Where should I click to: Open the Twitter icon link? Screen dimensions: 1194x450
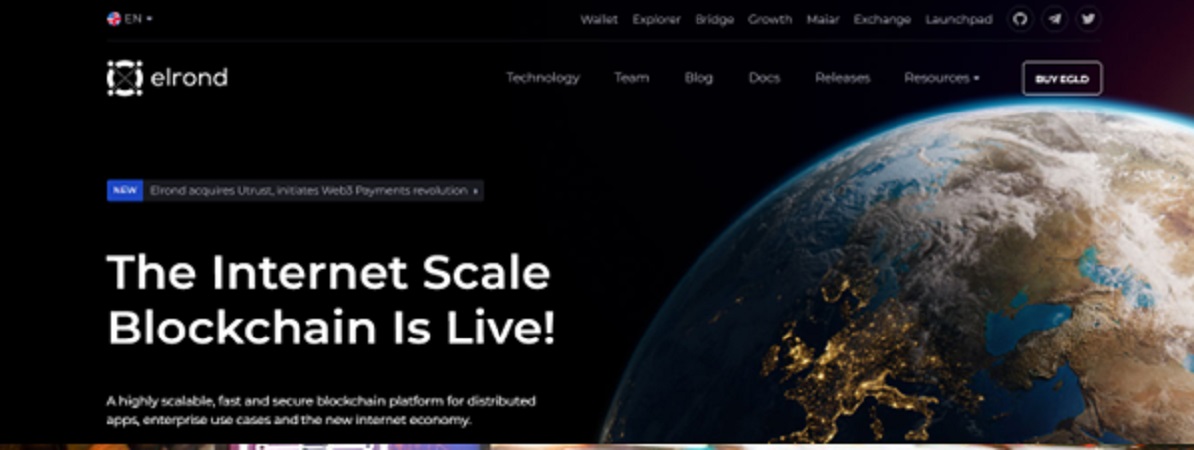coord(1089,19)
